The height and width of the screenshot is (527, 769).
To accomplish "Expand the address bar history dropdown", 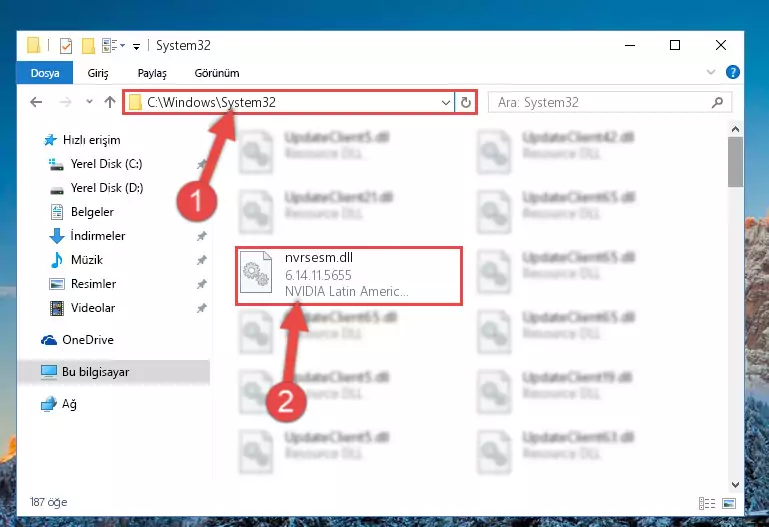I will coord(445,102).
